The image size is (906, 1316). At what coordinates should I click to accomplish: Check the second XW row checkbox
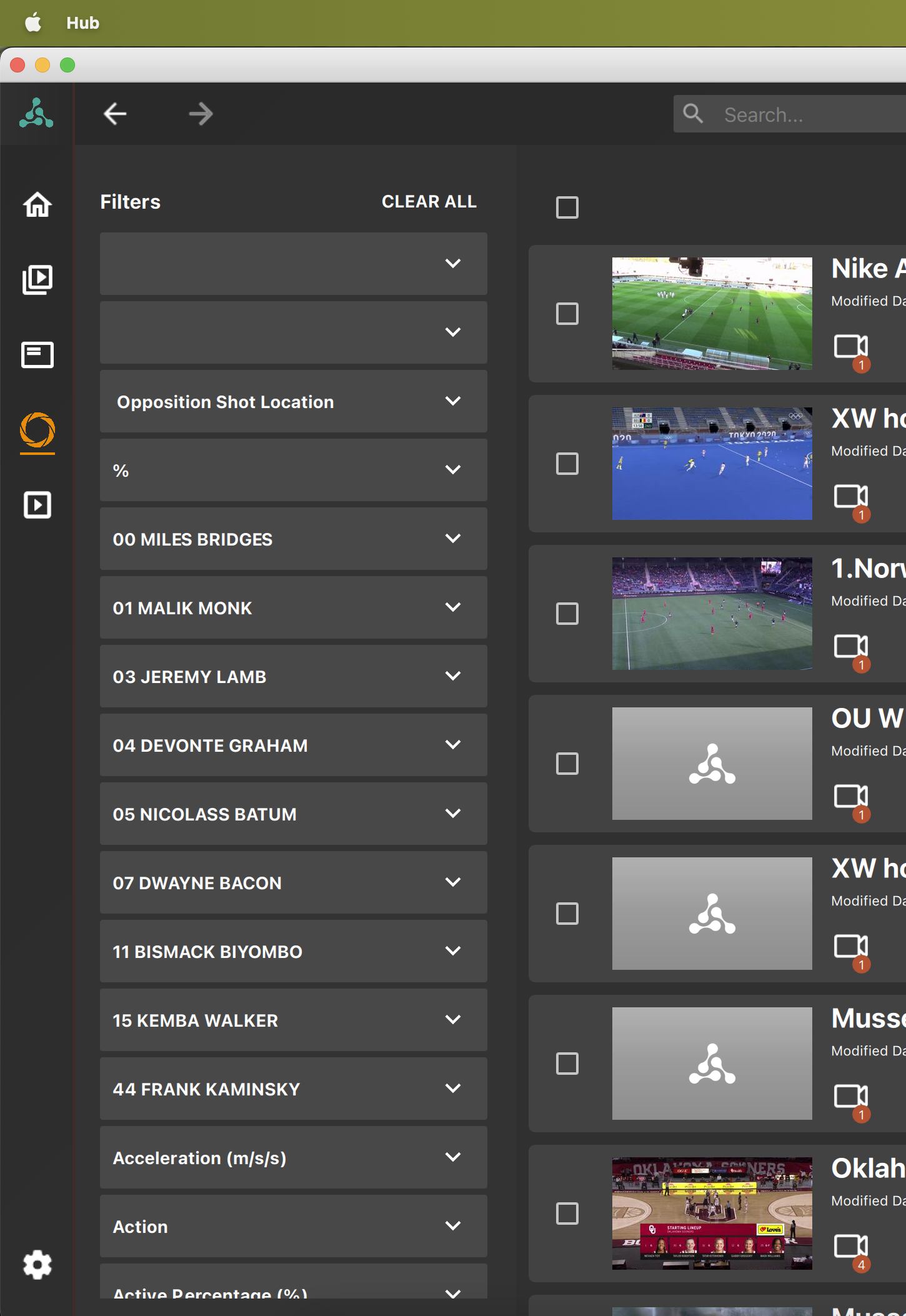(x=567, y=914)
